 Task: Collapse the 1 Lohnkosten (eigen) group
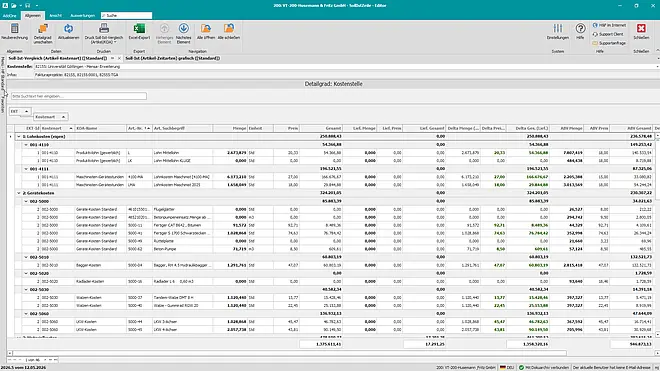pyautogui.click(x=19, y=136)
